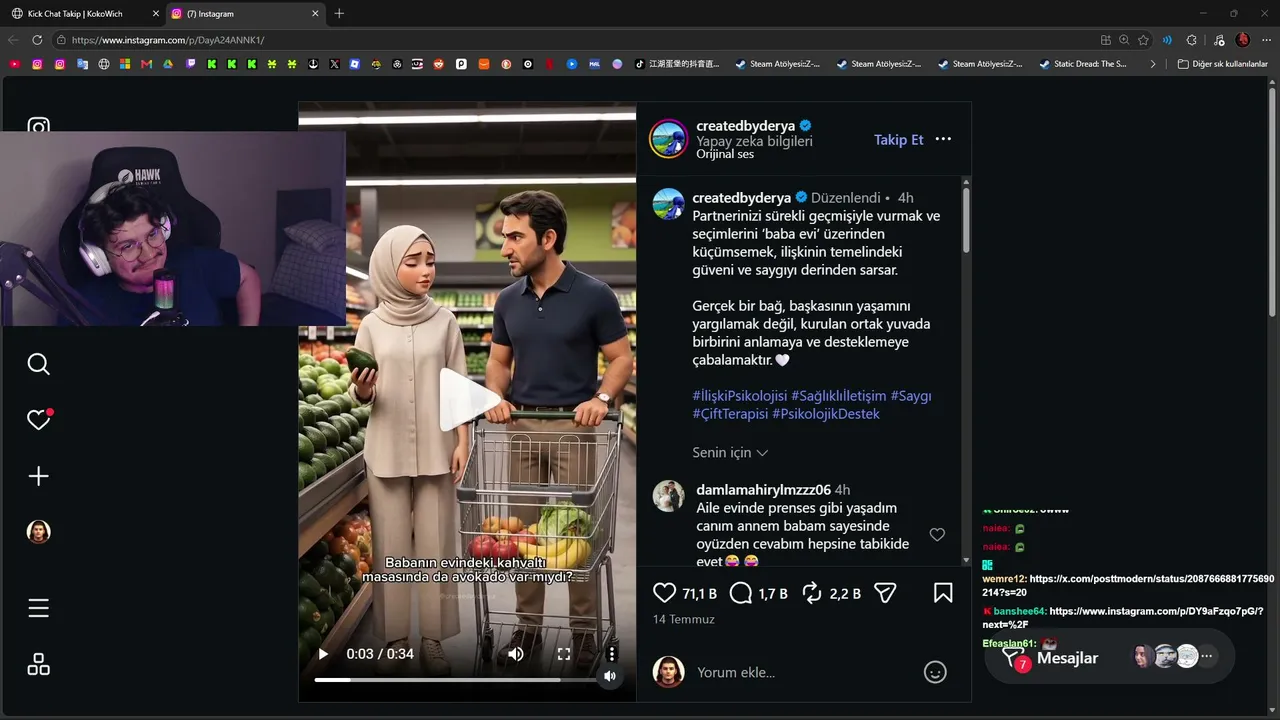Open post options three-dot menu

coord(943,139)
